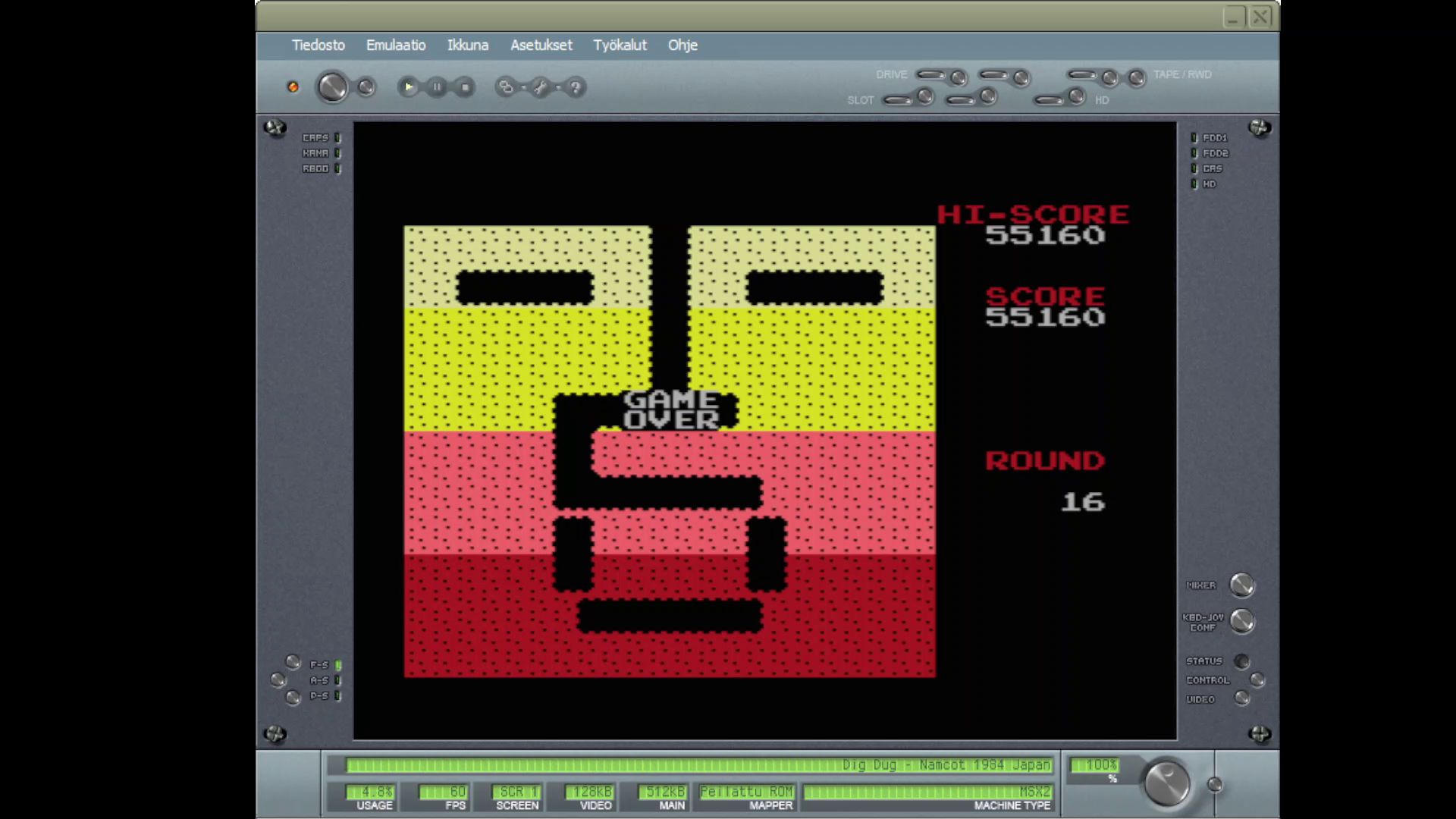Click the CAPS LED indicator
This screenshot has width=1456, height=819.
pyautogui.click(x=337, y=138)
